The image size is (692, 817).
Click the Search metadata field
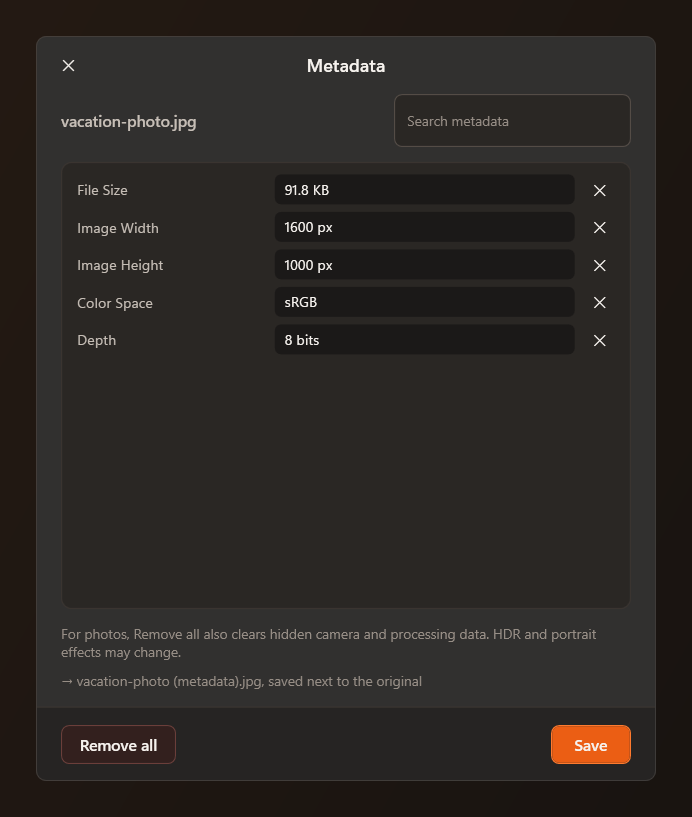click(512, 121)
